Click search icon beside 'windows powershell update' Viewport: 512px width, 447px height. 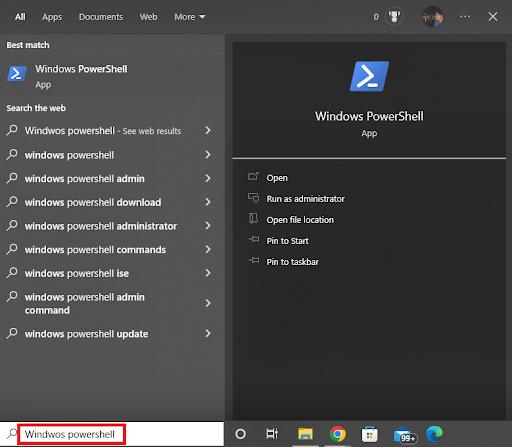pos(12,333)
